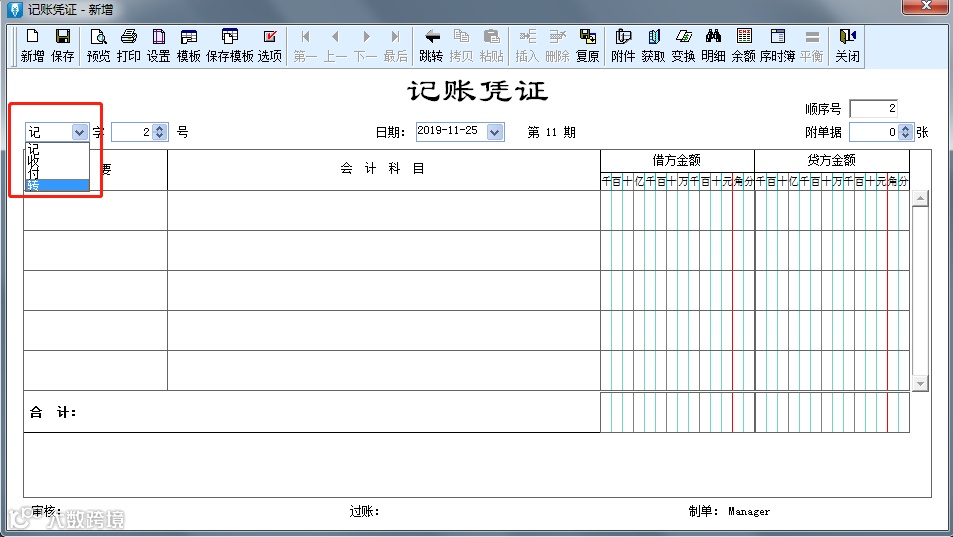Click the 借方金额 column header
This screenshot has width=953, height=537.
tap(676, 160)
